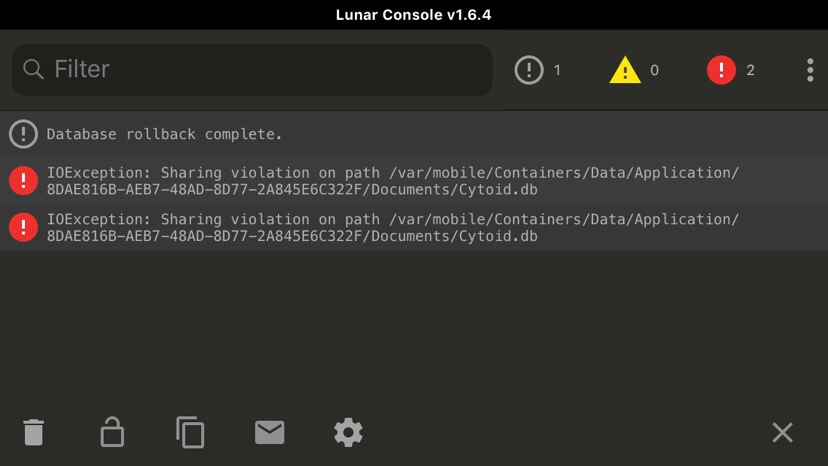Click the Lunar Console v1.6.4 title
This screenshot has height=466, width=828.
coord(413,15)
